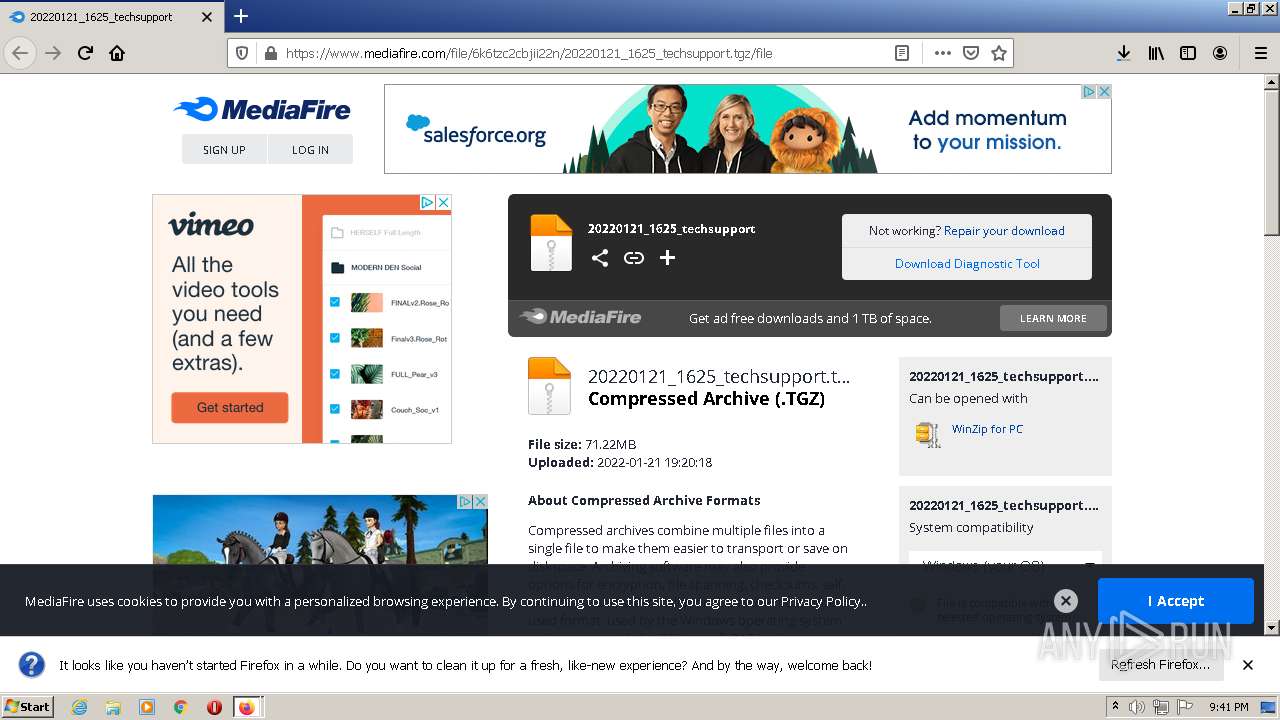Accept cookies with I Accept button
1280x720 pixels.
[1175, 601]
